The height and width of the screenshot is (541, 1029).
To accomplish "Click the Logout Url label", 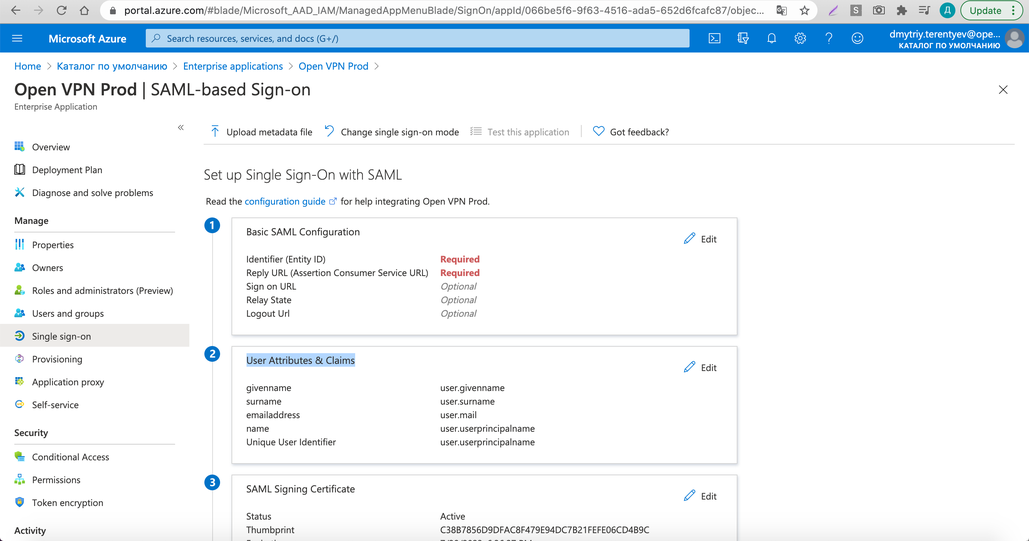I will coord(268,314).
